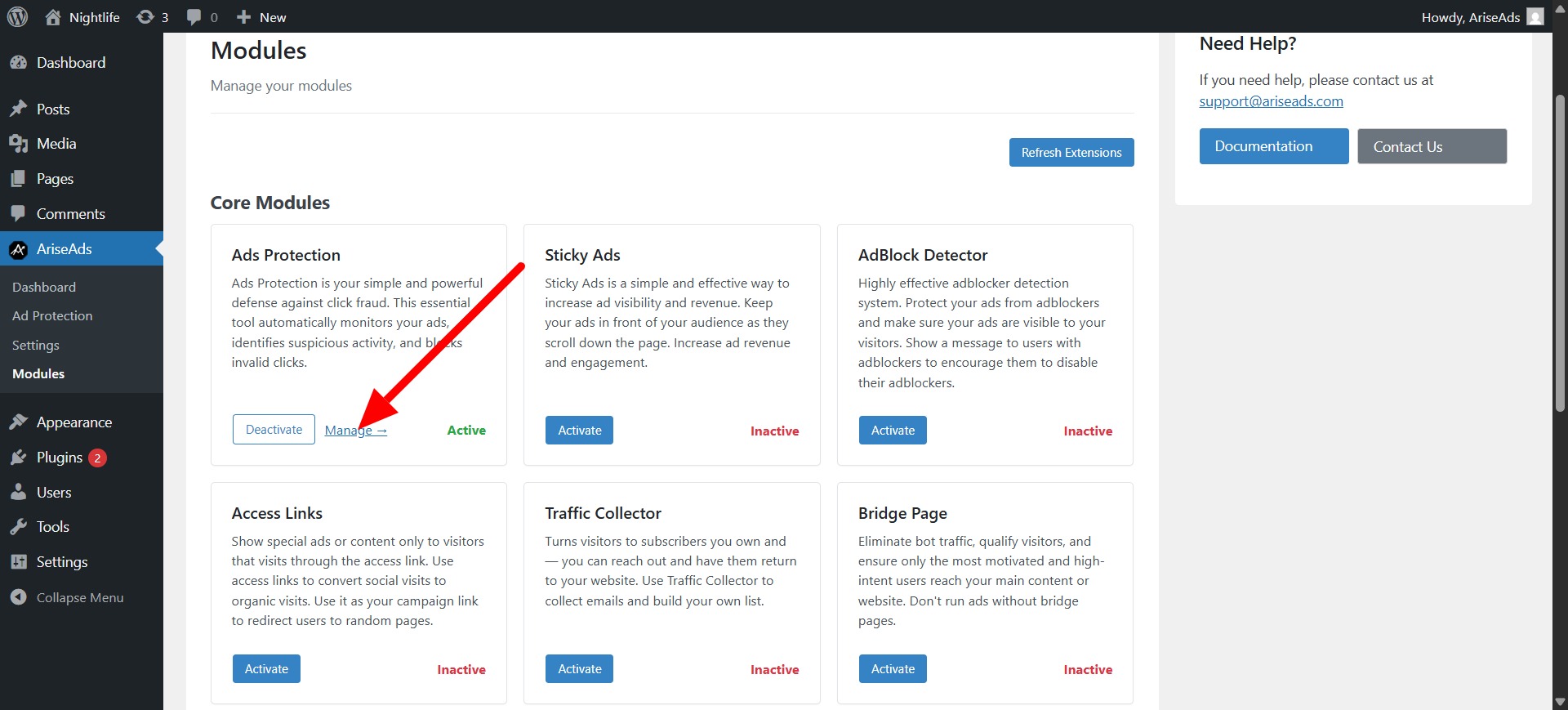Click the Settings sliders icon in sidebar
1568x710 pixels.
click(x=19, y=561)
